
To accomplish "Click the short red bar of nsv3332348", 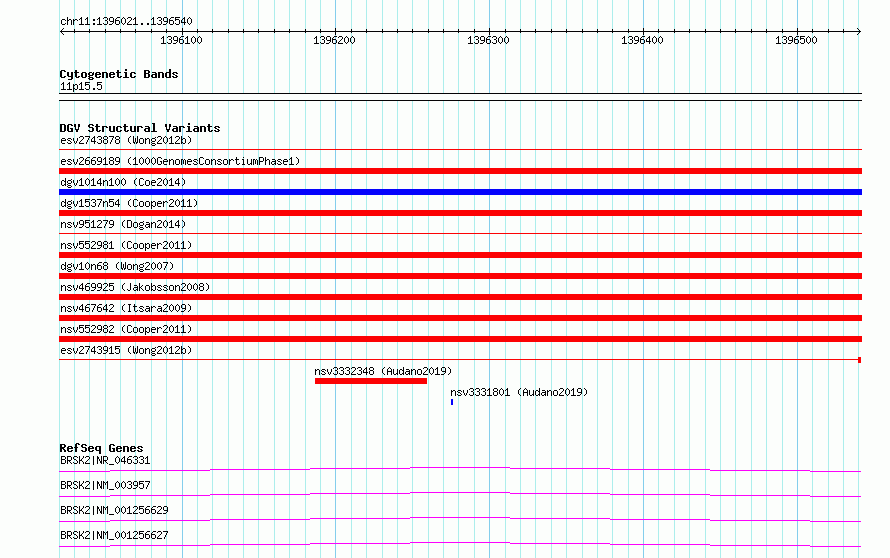I will (371, 381).
